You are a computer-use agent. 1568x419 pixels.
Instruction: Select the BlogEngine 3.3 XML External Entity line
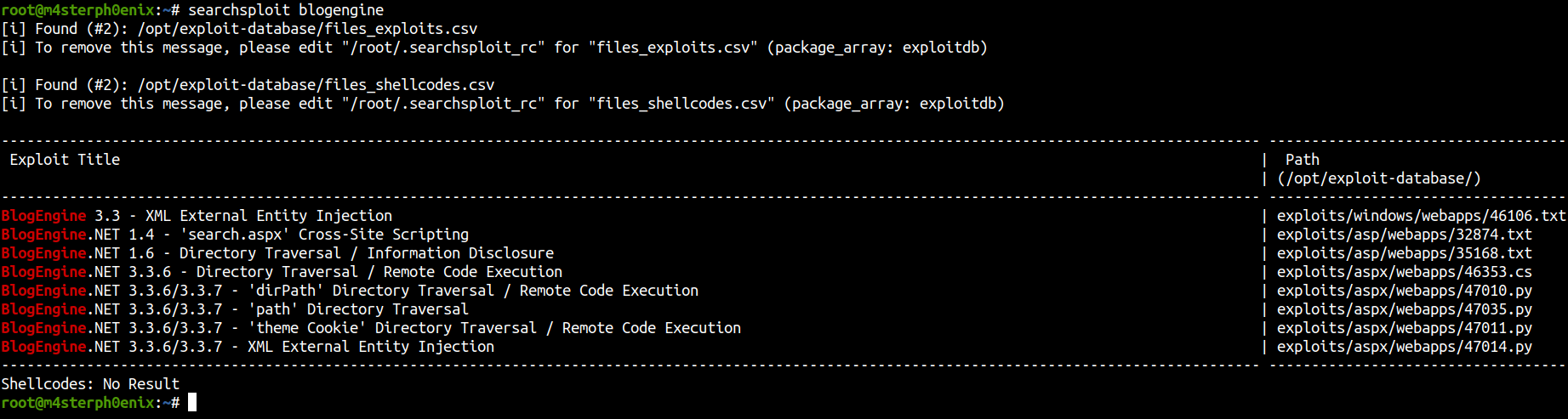(x=197, y=216)
